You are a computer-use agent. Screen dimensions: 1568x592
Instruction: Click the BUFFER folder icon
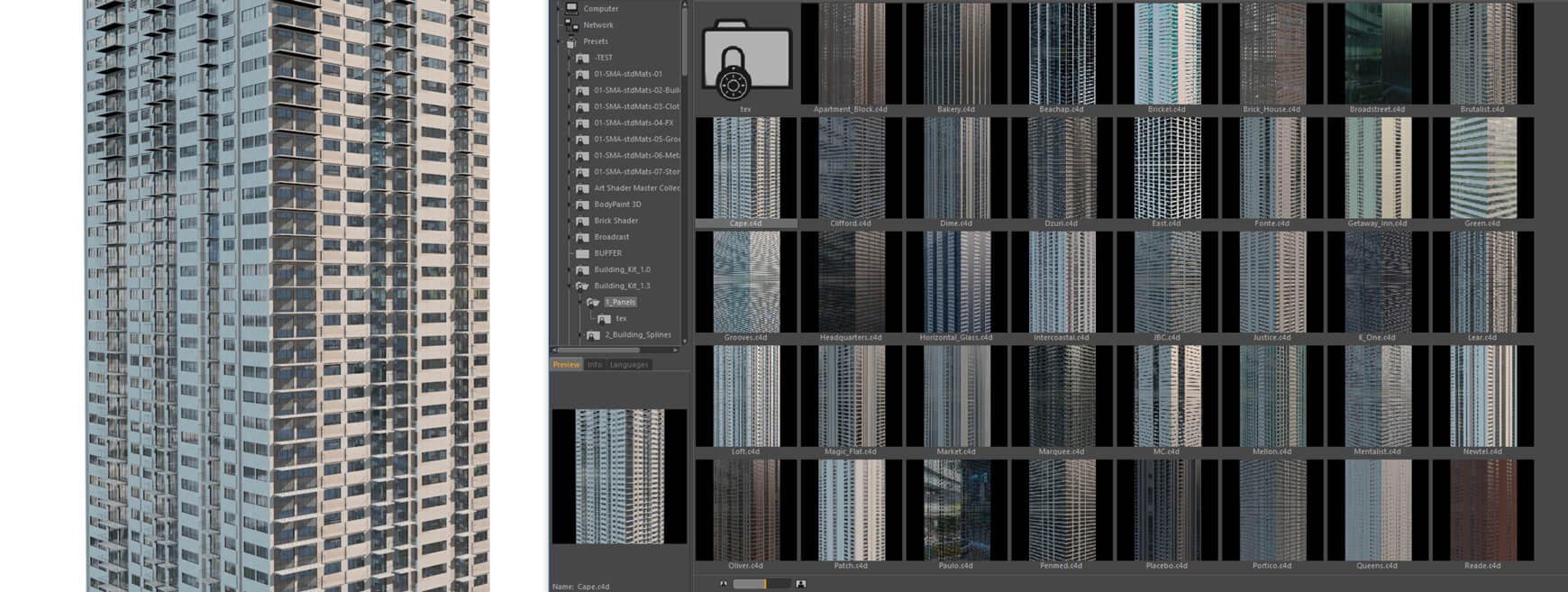click(582, 253)
